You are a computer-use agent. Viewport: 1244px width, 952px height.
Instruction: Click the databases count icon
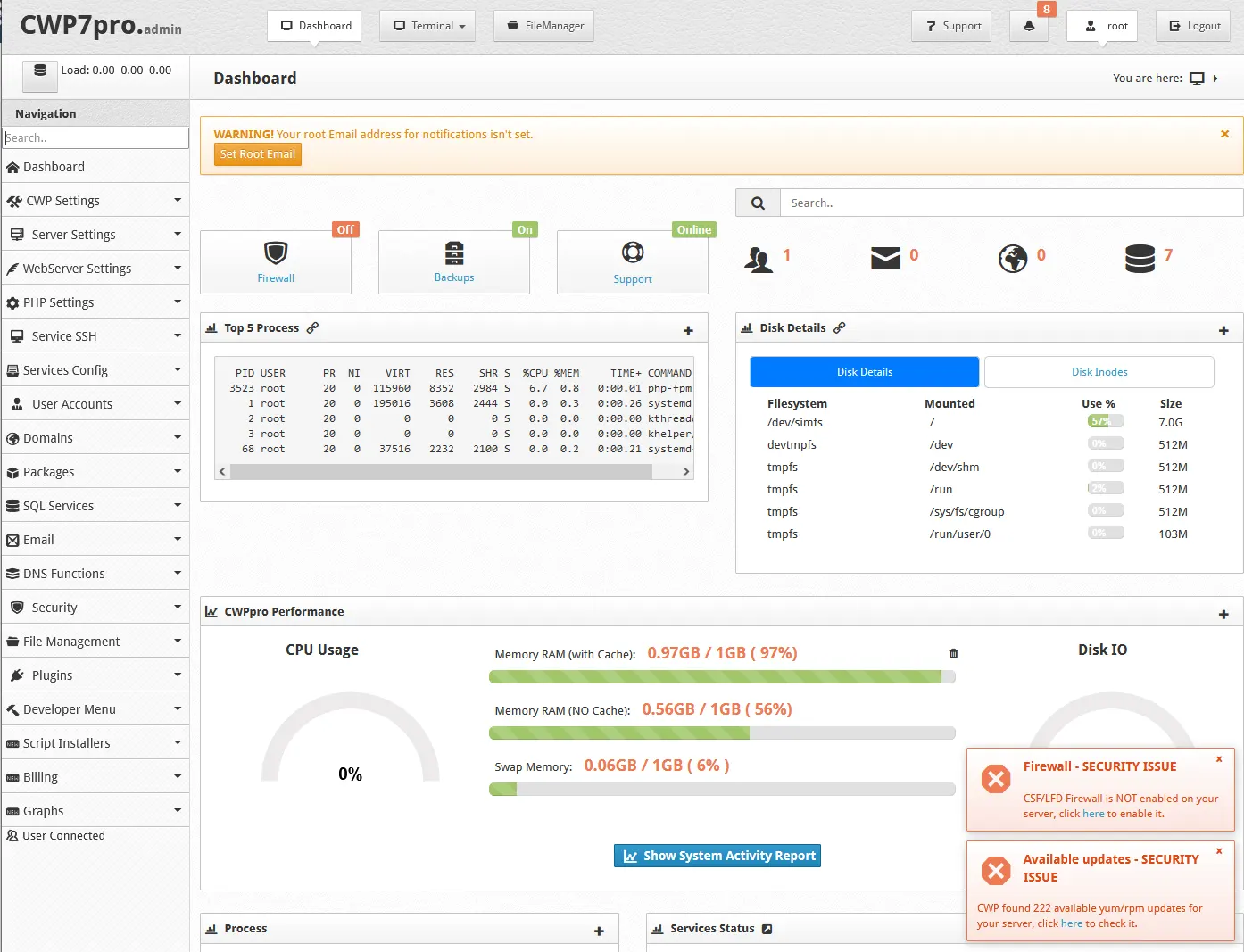(x=1140, y=259)
